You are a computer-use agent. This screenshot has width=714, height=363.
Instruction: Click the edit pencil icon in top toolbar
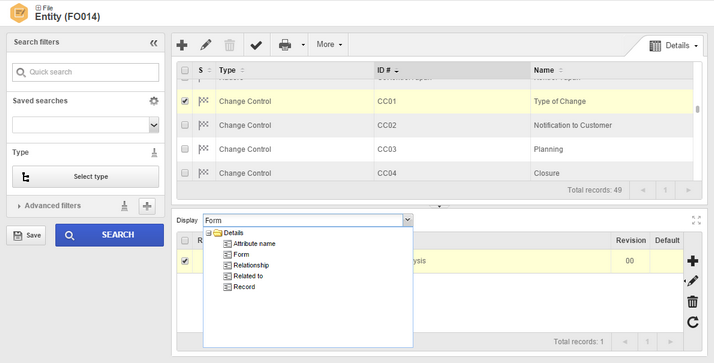pos(206,45)
